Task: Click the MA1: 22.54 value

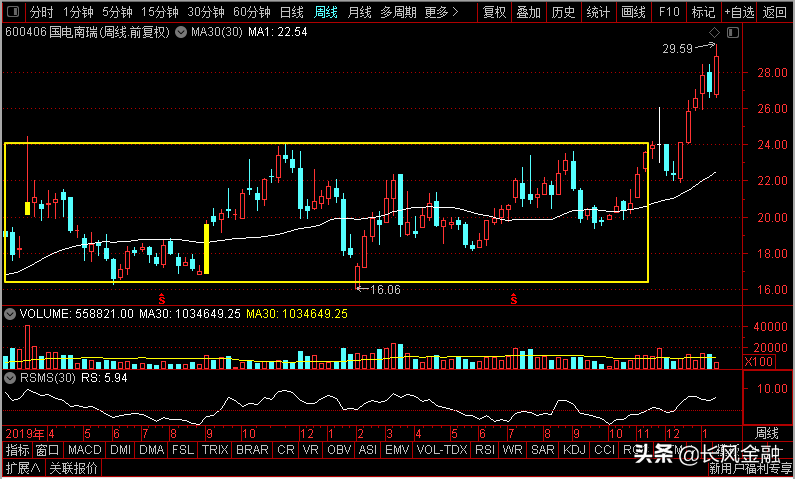Action: [278, 32]
